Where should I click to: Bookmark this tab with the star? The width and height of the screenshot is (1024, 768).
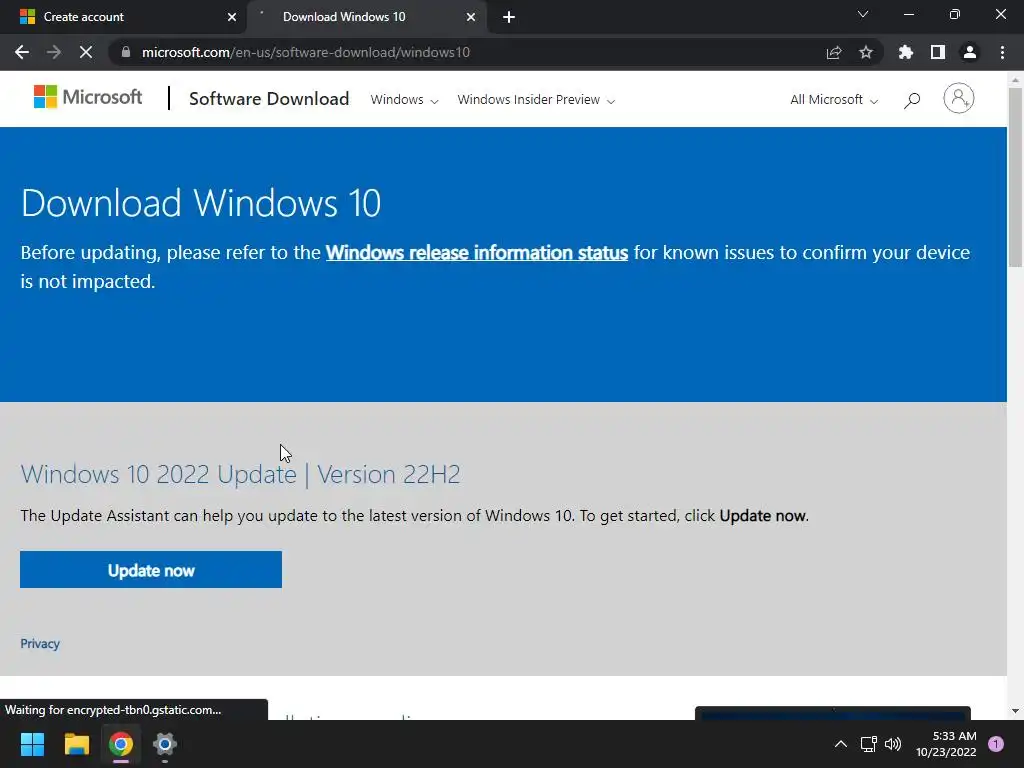pos(866,52)
